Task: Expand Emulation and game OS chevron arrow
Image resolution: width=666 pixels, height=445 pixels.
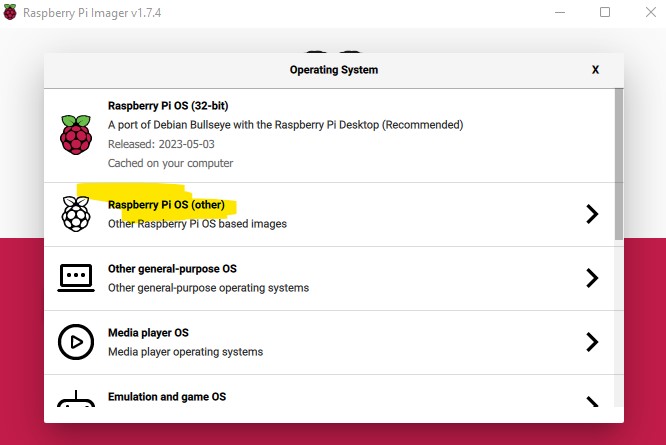Action: click(592, 401)
